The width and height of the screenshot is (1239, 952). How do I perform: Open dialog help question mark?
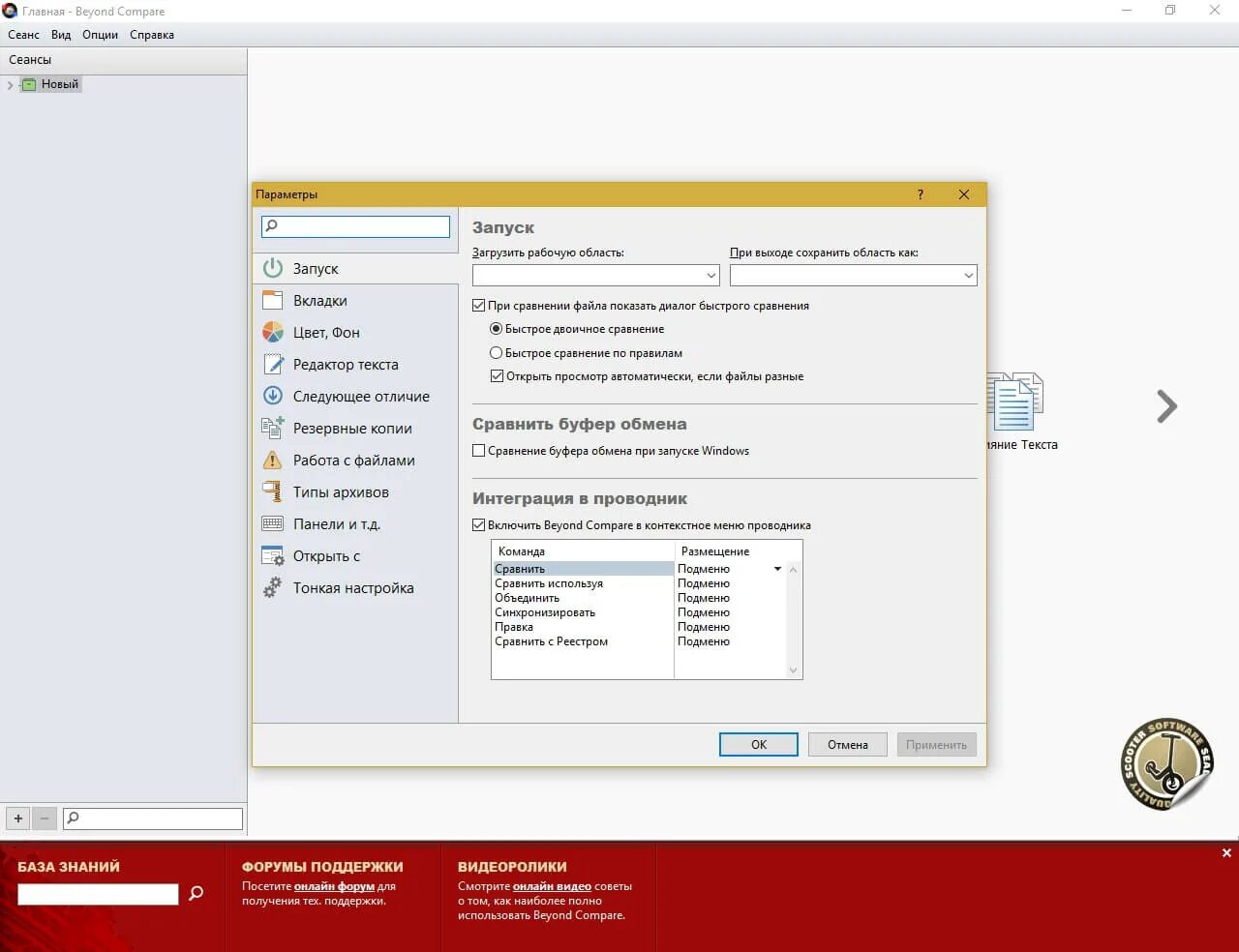pyautogui.click(x=921, y=194)
